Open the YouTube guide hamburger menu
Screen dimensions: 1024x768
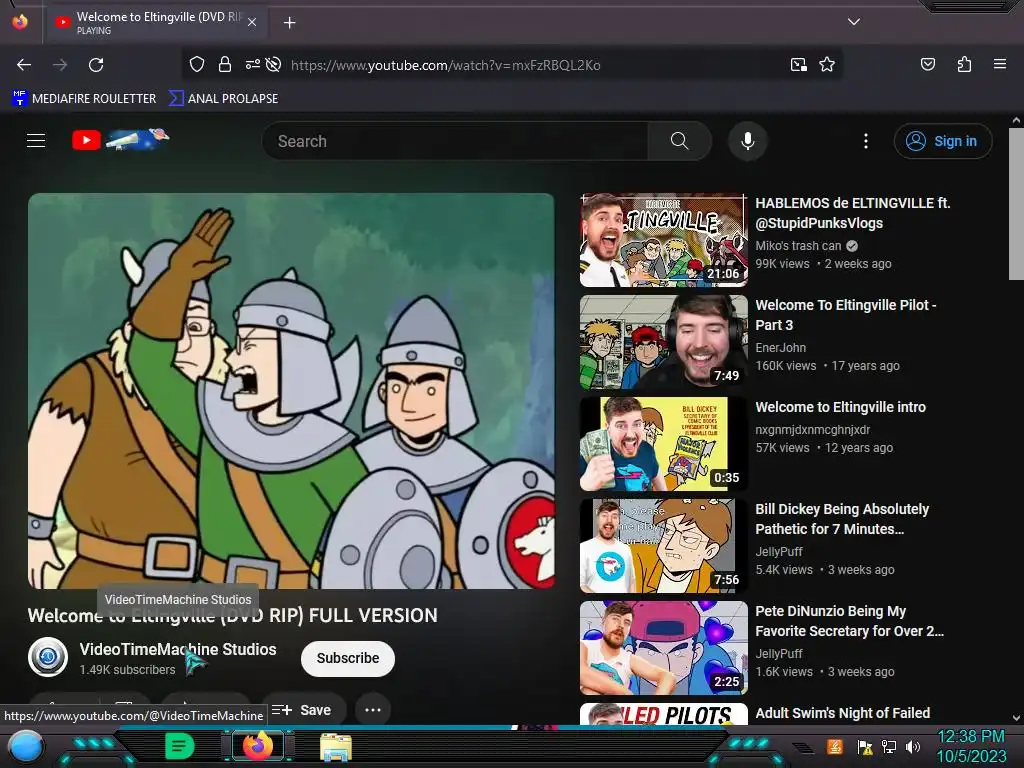36,140
